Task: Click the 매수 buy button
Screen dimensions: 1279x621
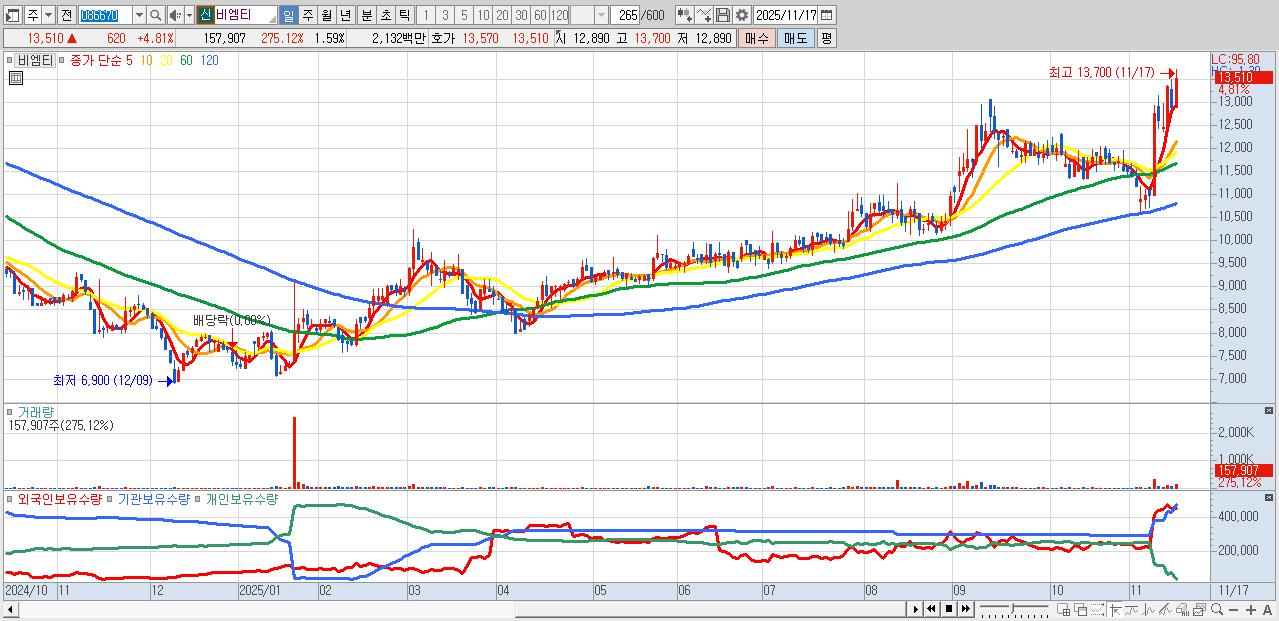Action: [757, 38]
